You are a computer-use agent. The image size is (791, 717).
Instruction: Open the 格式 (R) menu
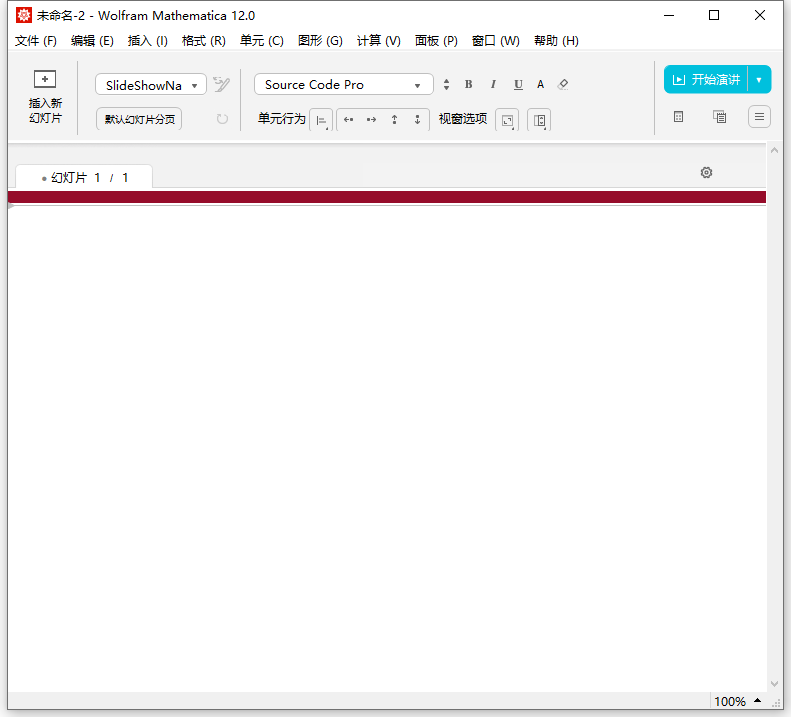point(203,41)
